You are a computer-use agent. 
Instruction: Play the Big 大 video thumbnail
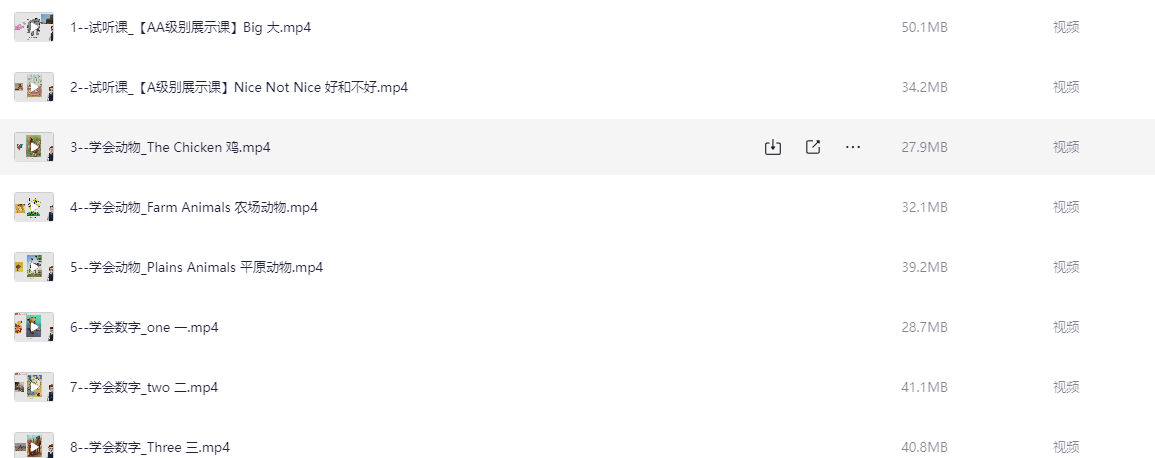[x=34, y=27]
